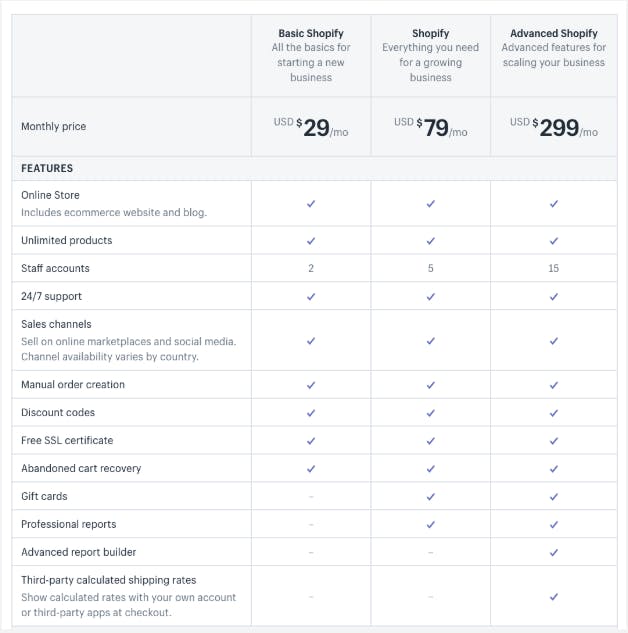Viewport: 628px width, 633px height.
Task: Click the Abandoned cart recovery checkmark under Shopify
Action: tap(431, 468)
